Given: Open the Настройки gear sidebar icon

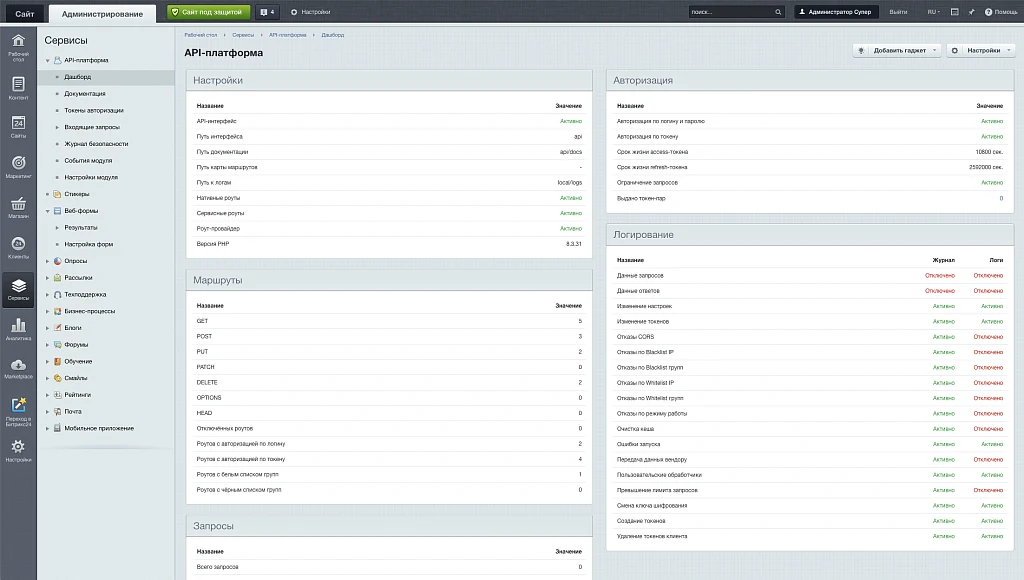Looking at the screenshot, I should (x=18, y=451).
